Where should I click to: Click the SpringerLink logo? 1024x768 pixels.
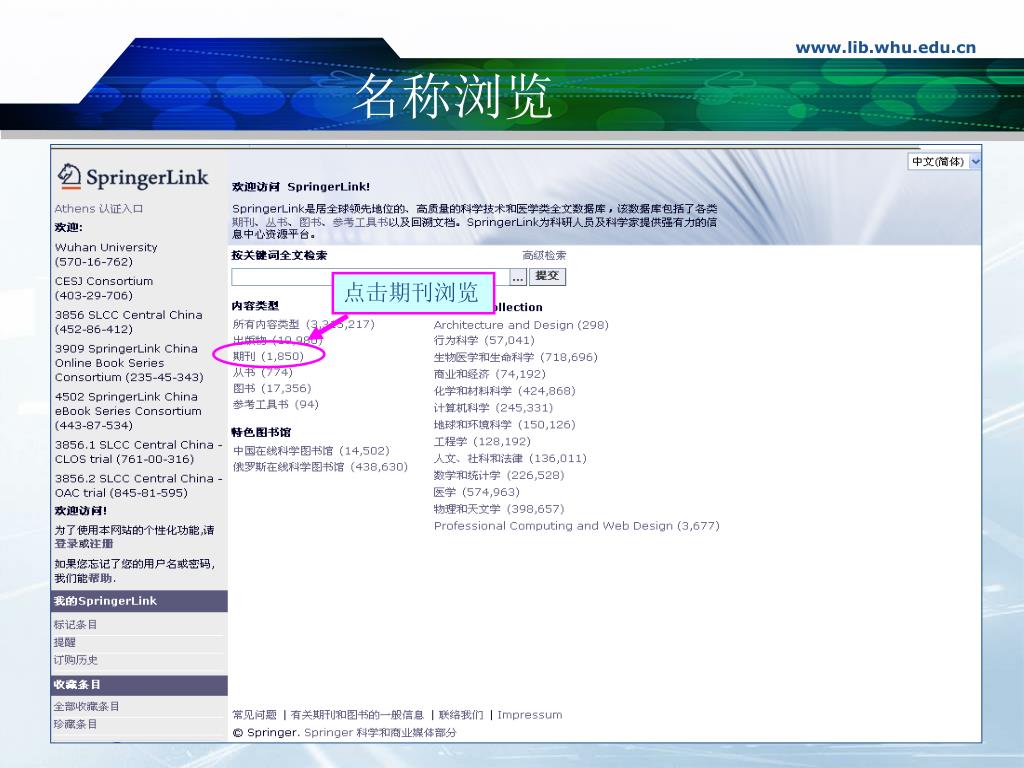(133, 176)
